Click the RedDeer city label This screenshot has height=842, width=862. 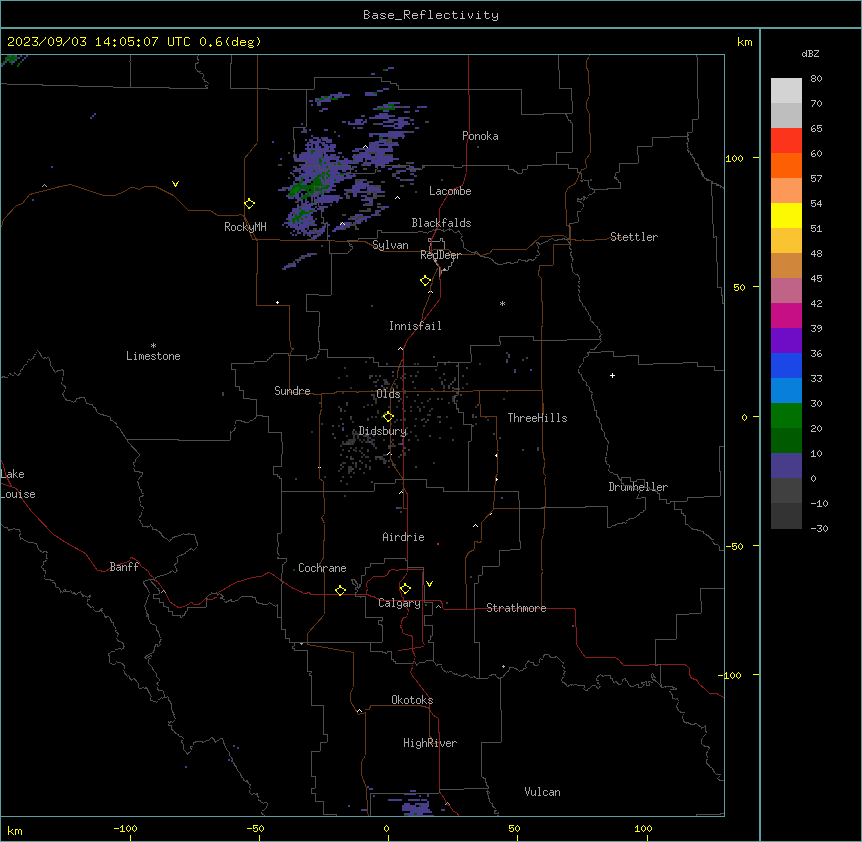tap(440, 255)
